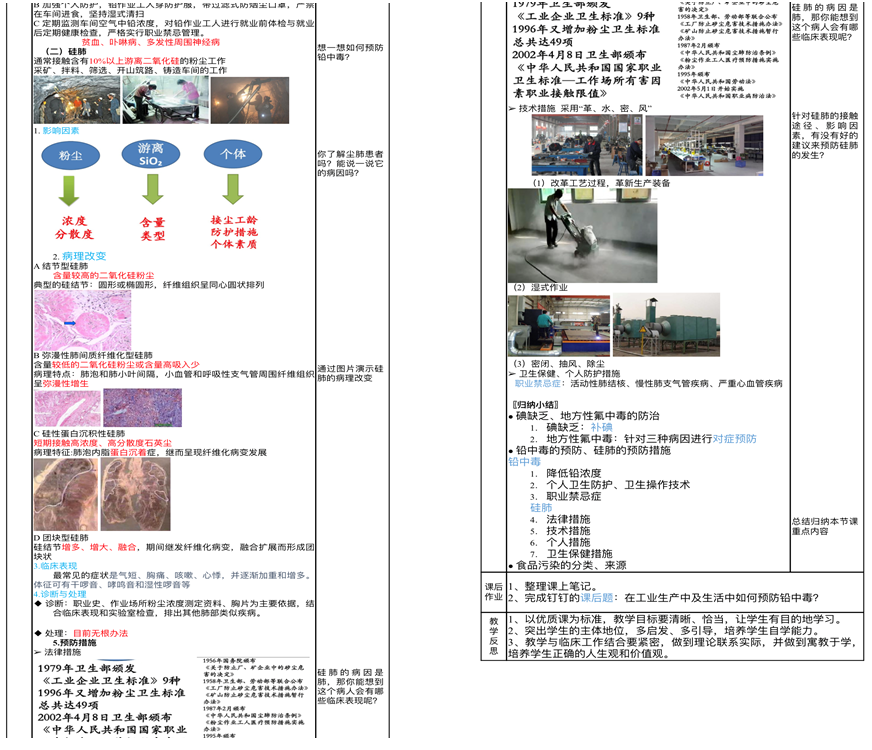Click the blue heading 4.诊断与处理

(60, 594)
